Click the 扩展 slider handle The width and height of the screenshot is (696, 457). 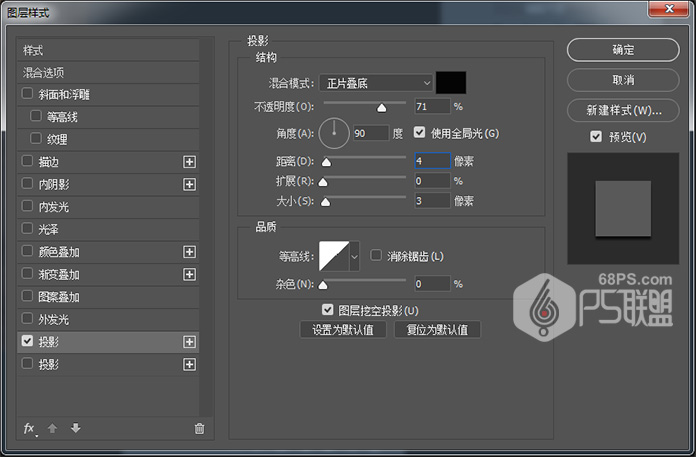pyautogui.click(x=323, y=182)
